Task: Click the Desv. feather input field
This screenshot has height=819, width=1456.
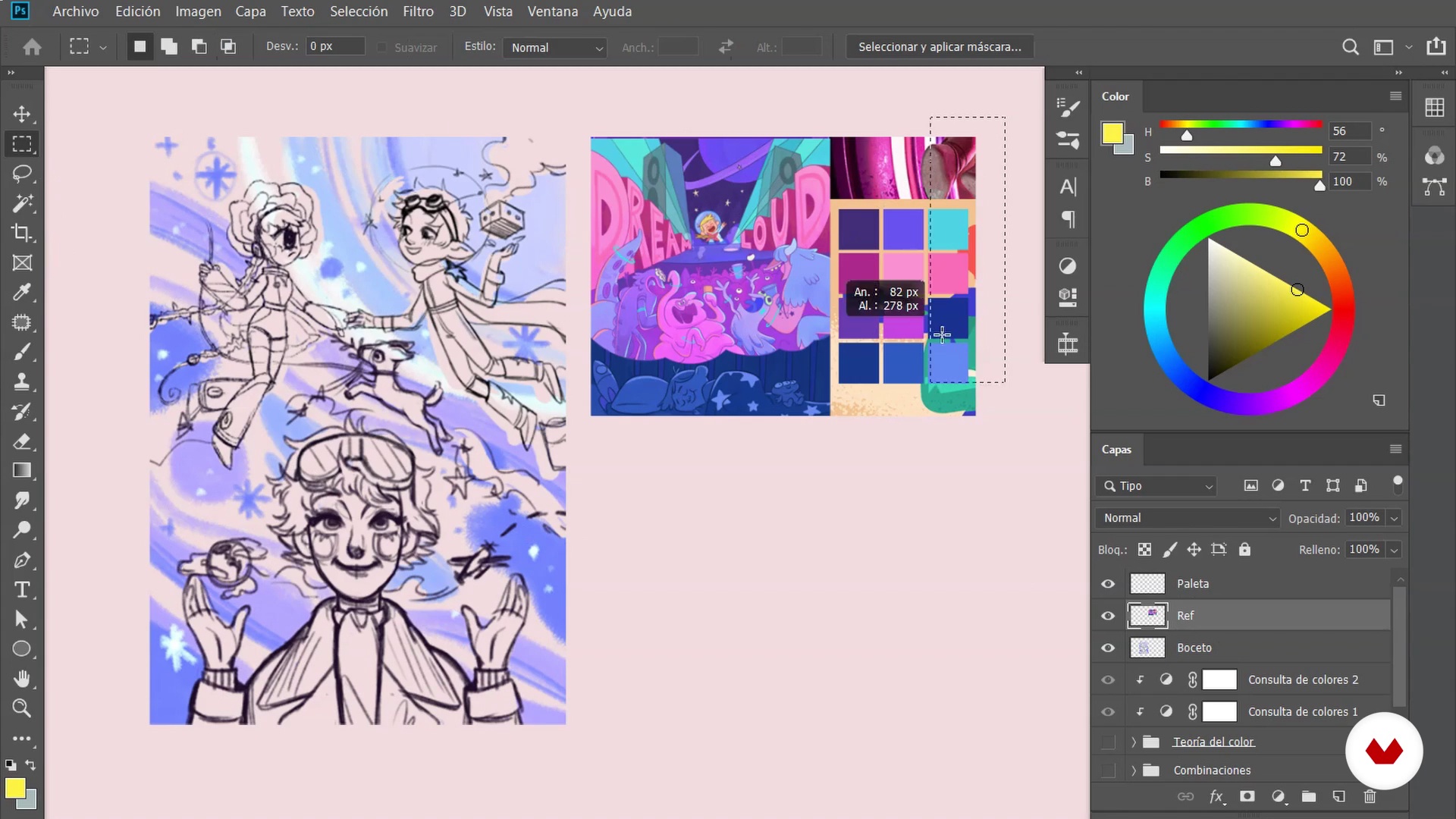Action: tap(336, 46)
